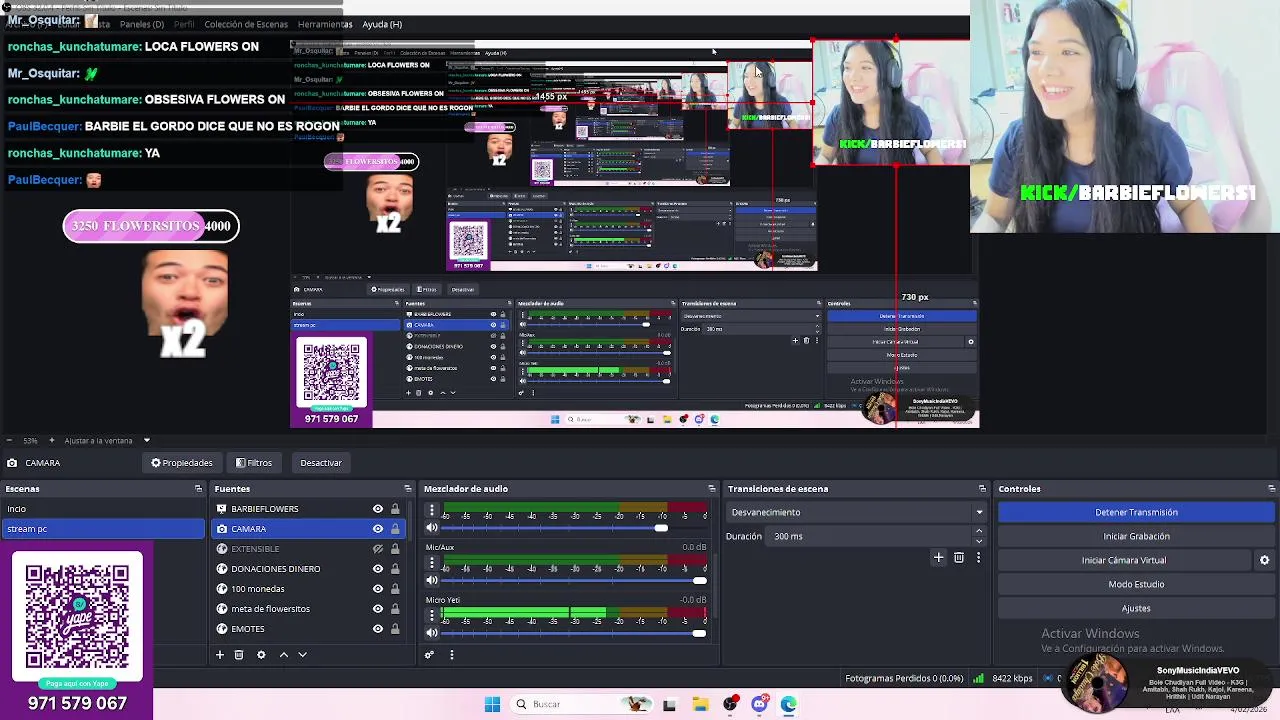Toggle visibility of CAMARA source

(x=378, y=529)
